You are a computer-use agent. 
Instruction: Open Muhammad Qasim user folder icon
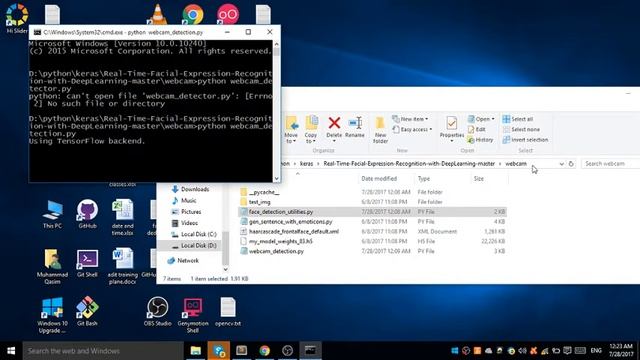pyautogui.click(x=52, y=266)
